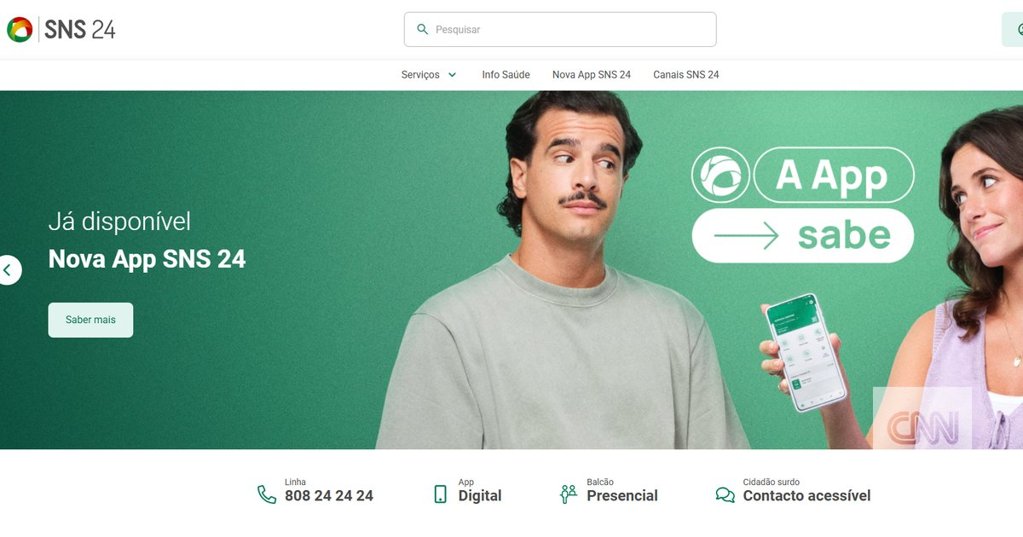
Task: Open Info Saúde in navigation
Action: pos(506,75)
